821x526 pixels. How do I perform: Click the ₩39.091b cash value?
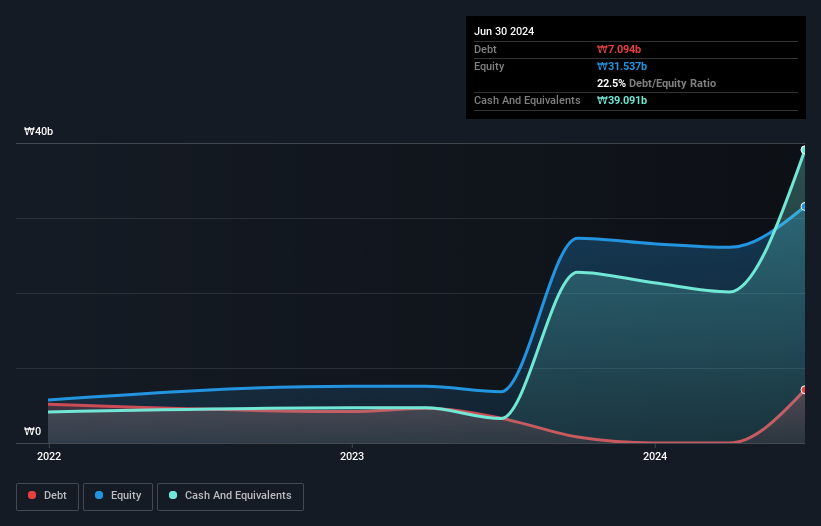point(622,100)
